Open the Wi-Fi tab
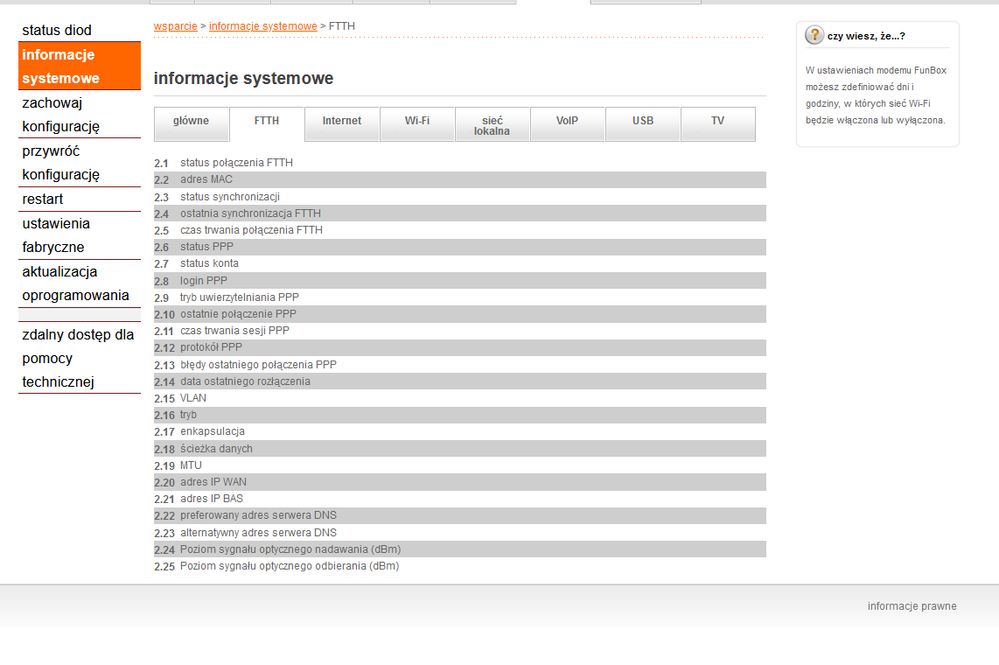The height and width of the screenshot is (665, 999). click(x=417, y=121)
